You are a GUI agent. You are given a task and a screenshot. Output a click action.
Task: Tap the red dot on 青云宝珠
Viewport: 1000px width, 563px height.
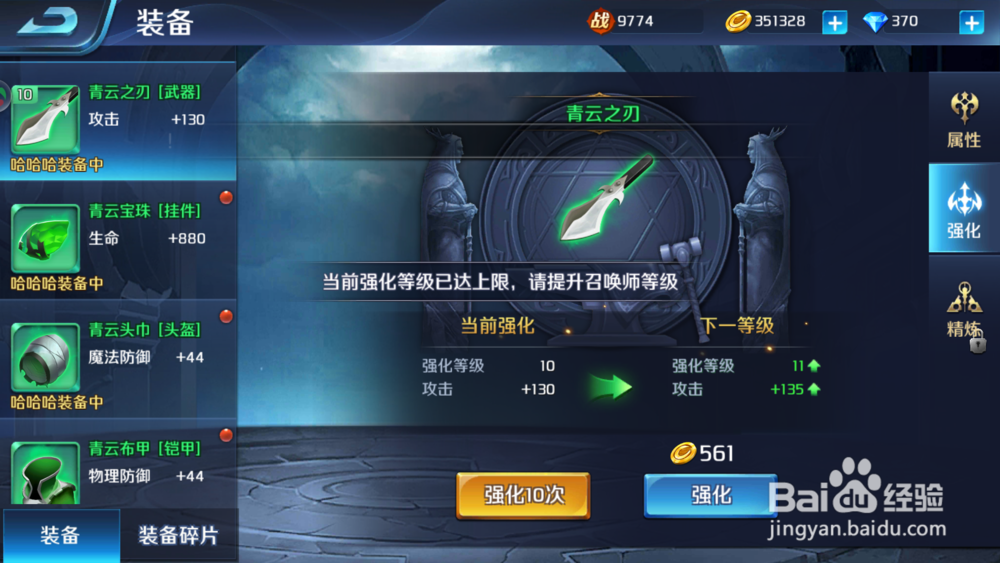click(x=226, y=198)
